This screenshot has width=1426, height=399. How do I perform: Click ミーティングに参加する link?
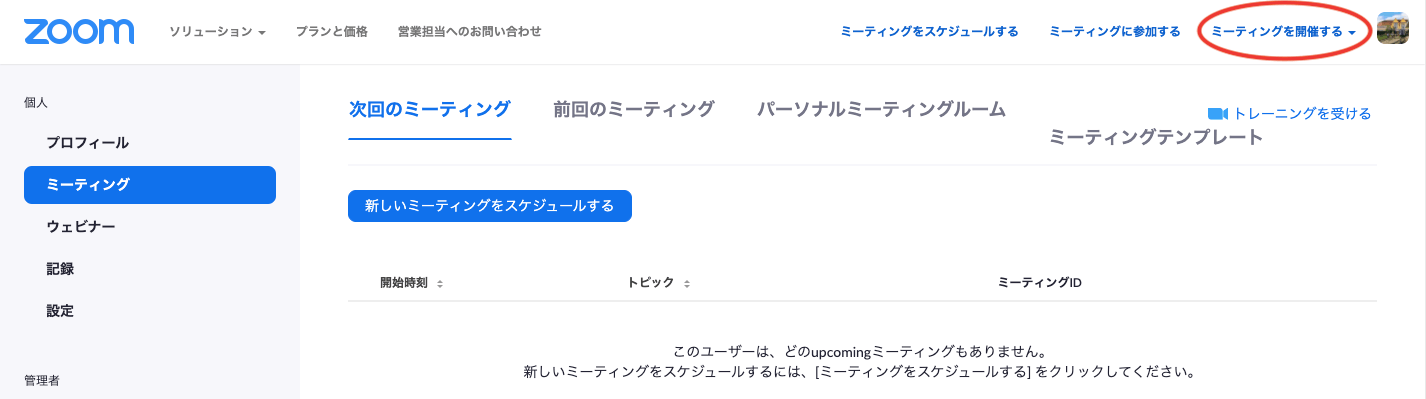coord(1115,32)
